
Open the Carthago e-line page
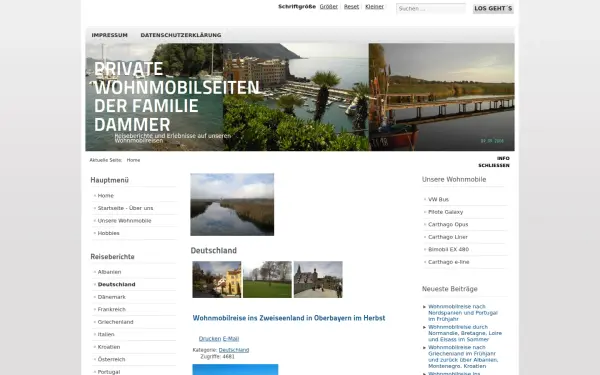coord(448,262)
